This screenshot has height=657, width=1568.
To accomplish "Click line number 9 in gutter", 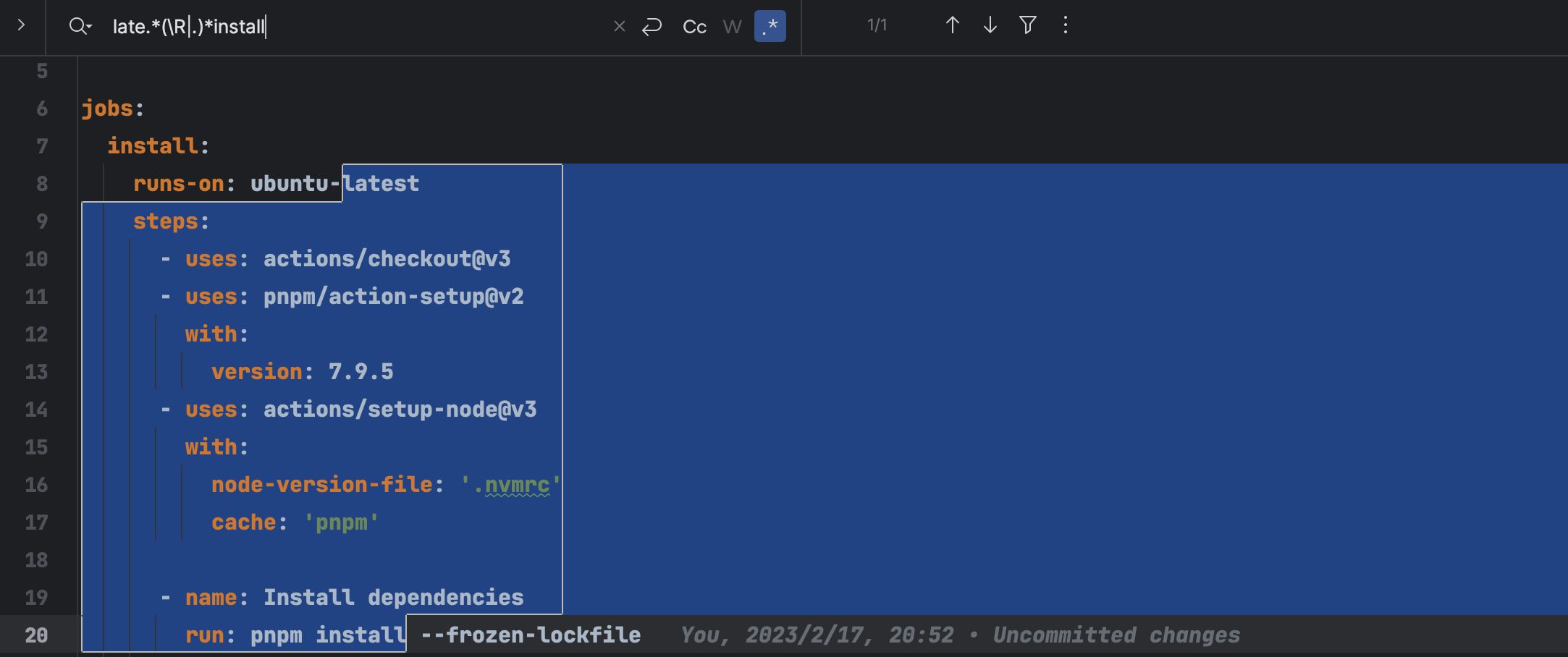I will pos(42,221).
